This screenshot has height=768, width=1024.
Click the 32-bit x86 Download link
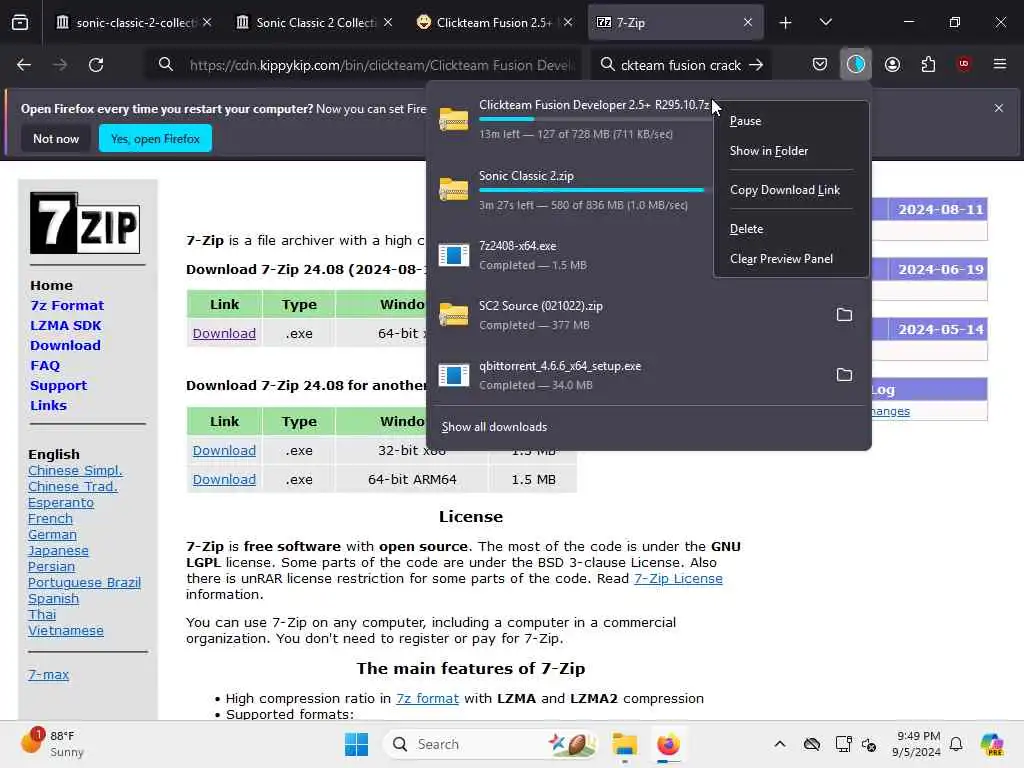click(x=224, y=451)
